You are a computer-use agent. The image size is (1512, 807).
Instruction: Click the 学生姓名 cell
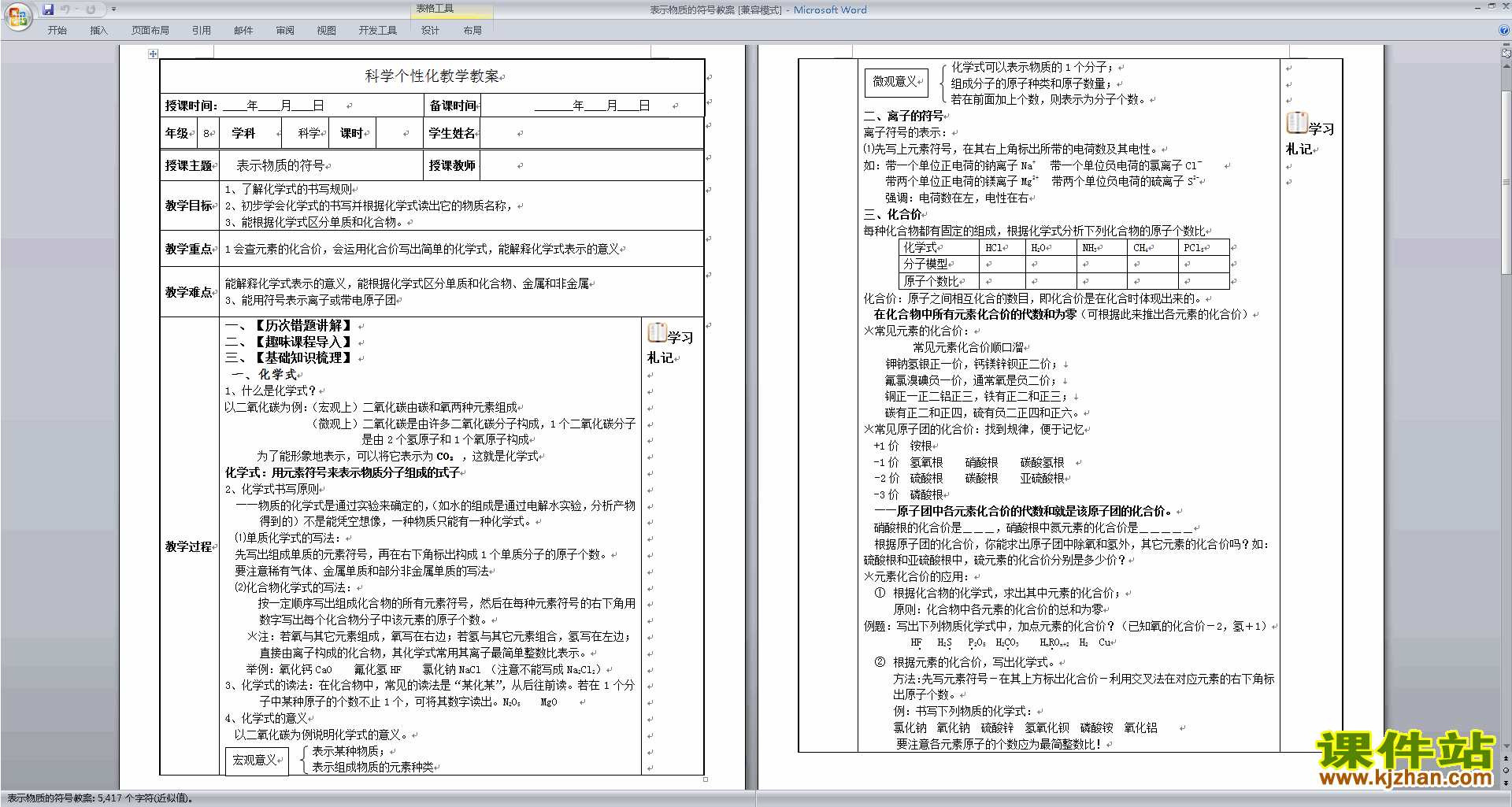pyautogui.click(x=452, y=133)
